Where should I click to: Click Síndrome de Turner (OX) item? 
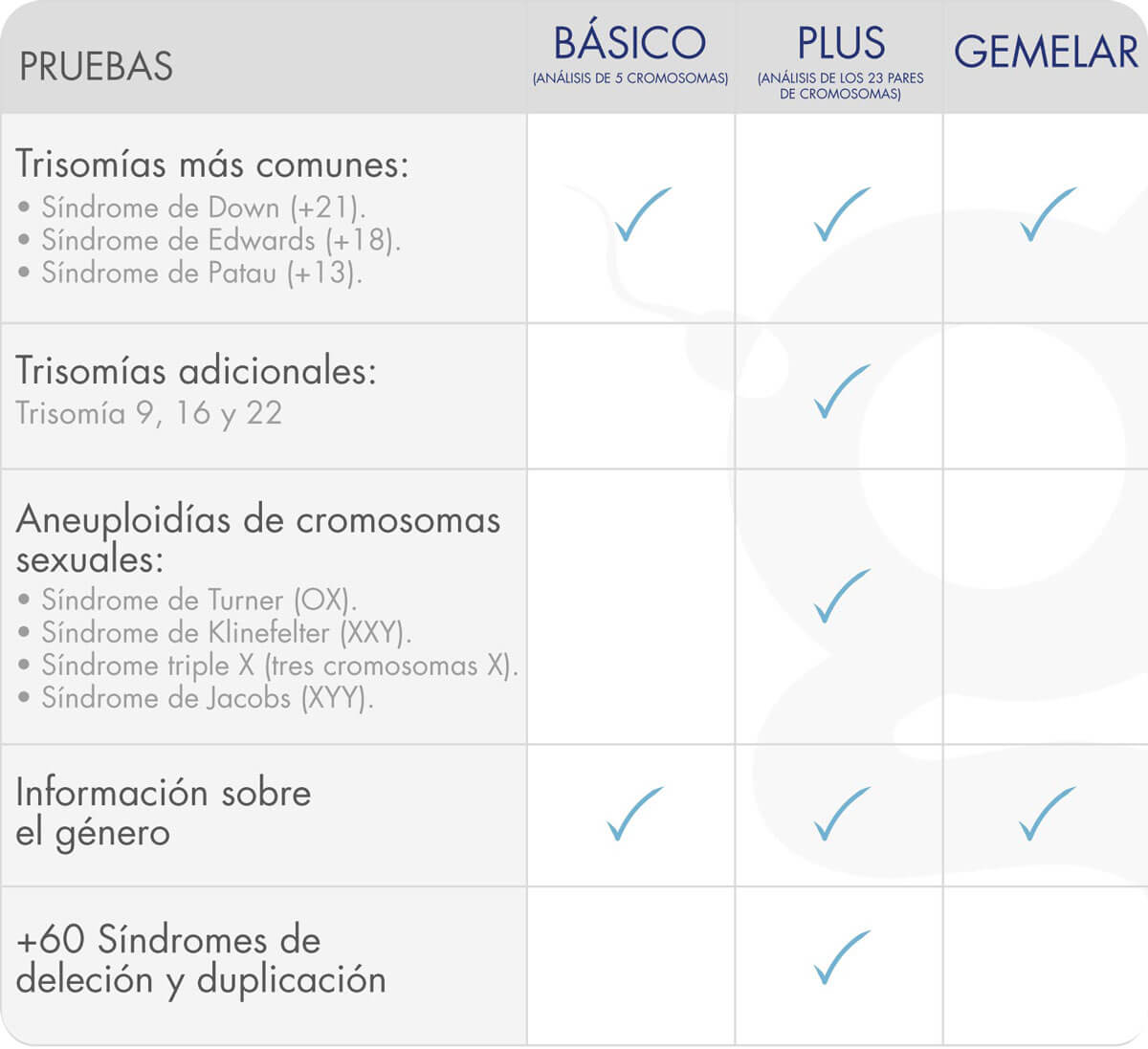click(199, 601)
